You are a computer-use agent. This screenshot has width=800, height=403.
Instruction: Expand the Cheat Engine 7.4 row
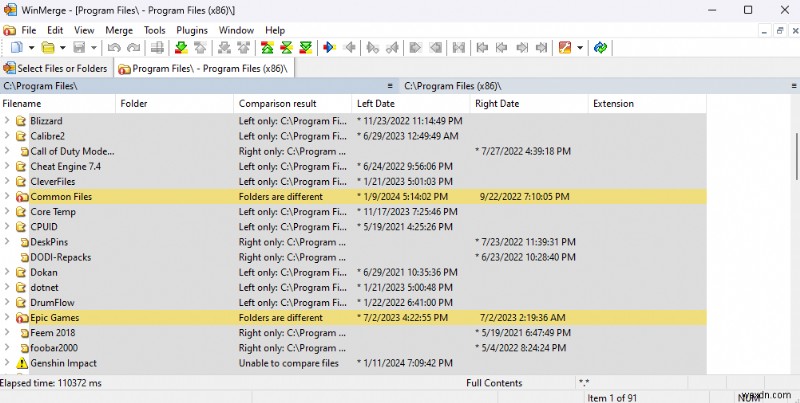click(x=7, y=166)
